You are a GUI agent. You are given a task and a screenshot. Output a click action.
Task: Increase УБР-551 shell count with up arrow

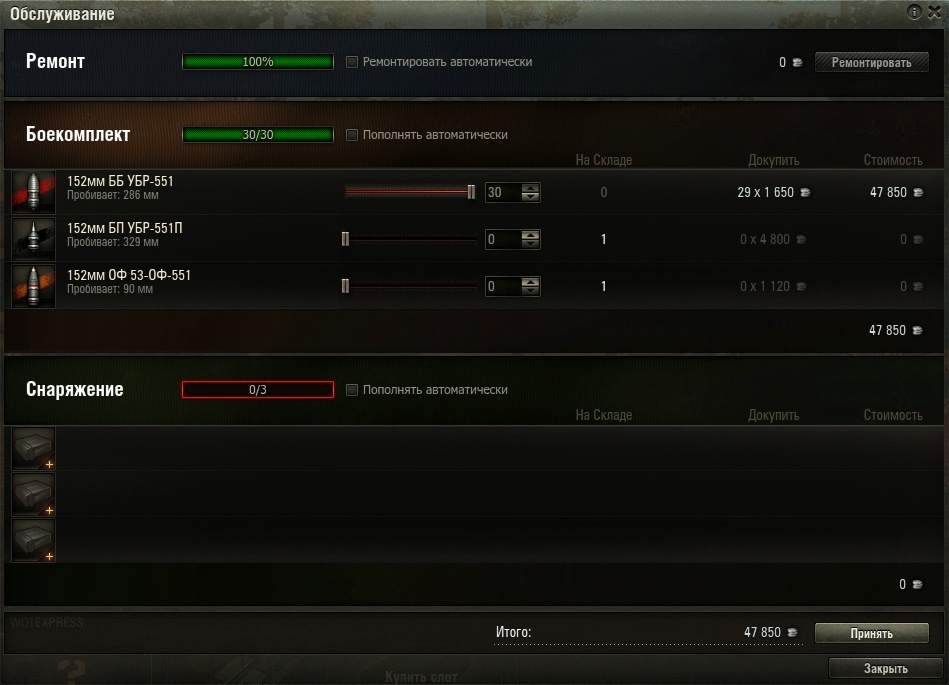point(531,188)
